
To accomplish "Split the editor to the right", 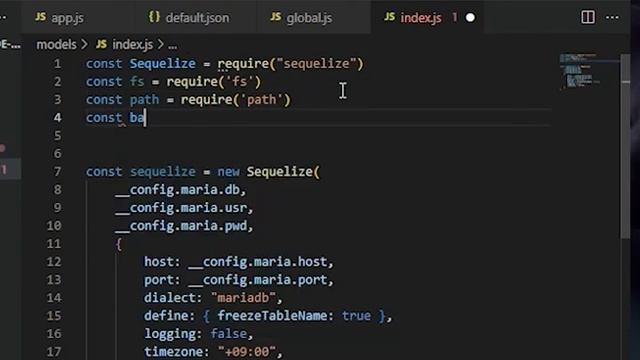I will pos(587,18).
